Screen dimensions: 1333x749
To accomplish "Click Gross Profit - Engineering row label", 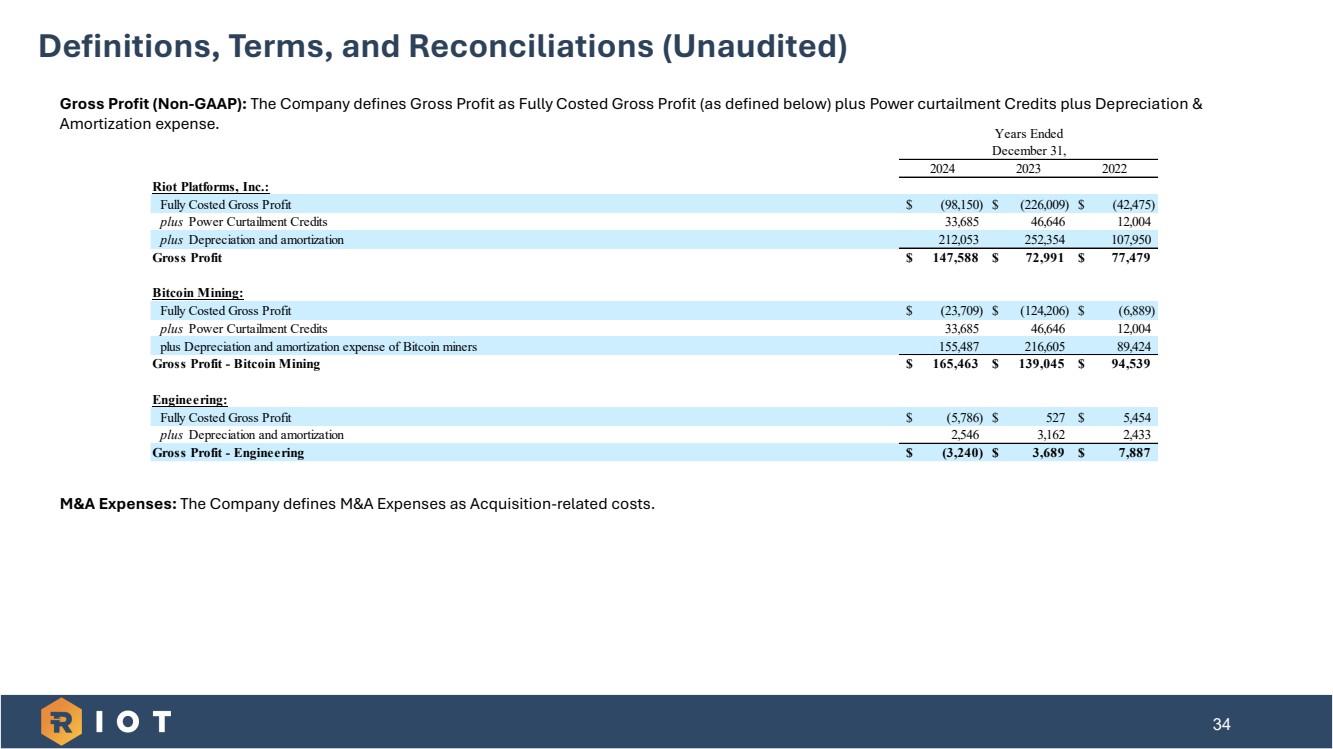I will 228,453.
